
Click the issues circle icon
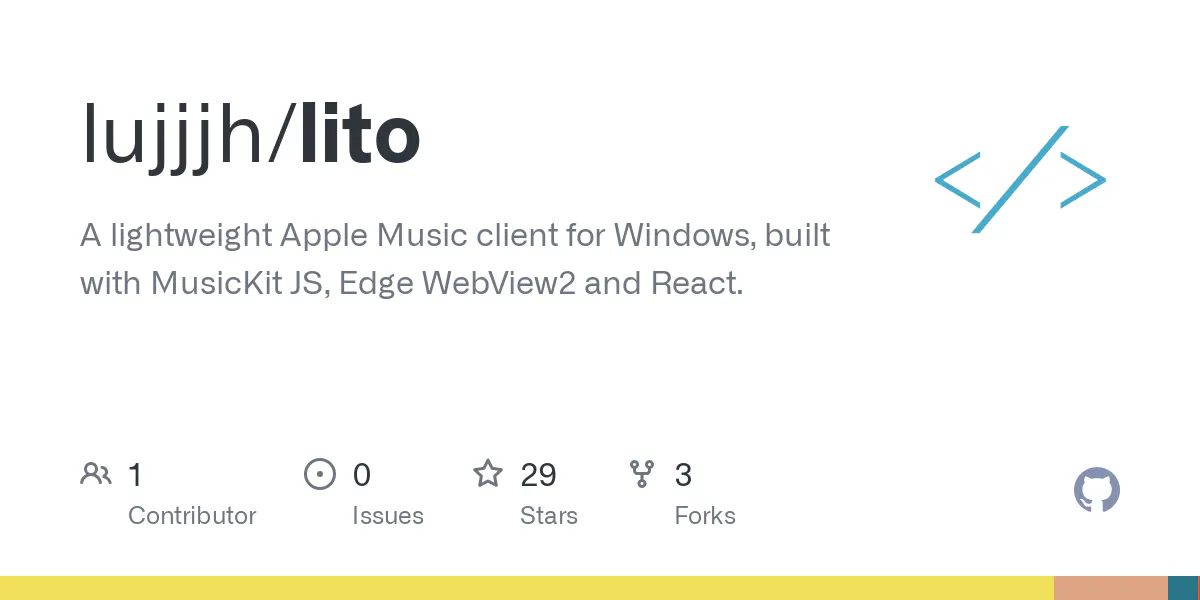(320, 474)
